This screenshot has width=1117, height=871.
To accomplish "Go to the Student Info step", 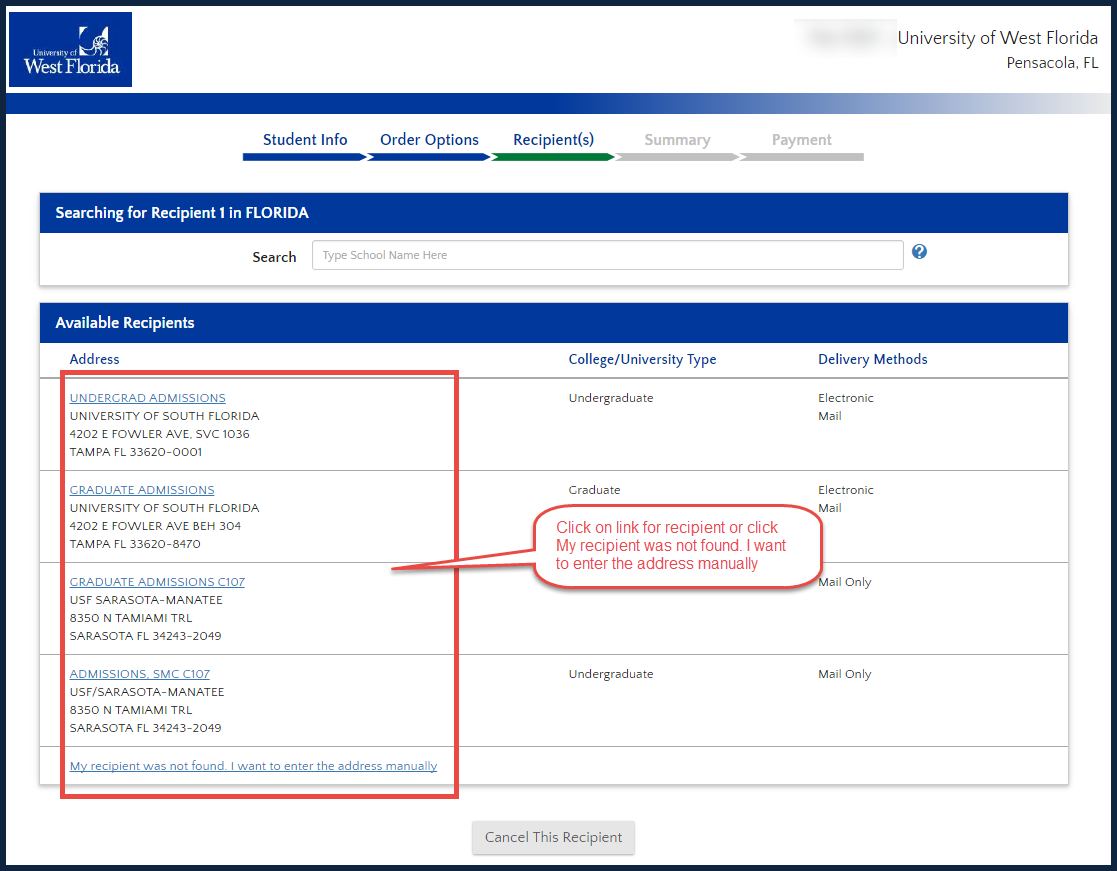I will 305,140.
